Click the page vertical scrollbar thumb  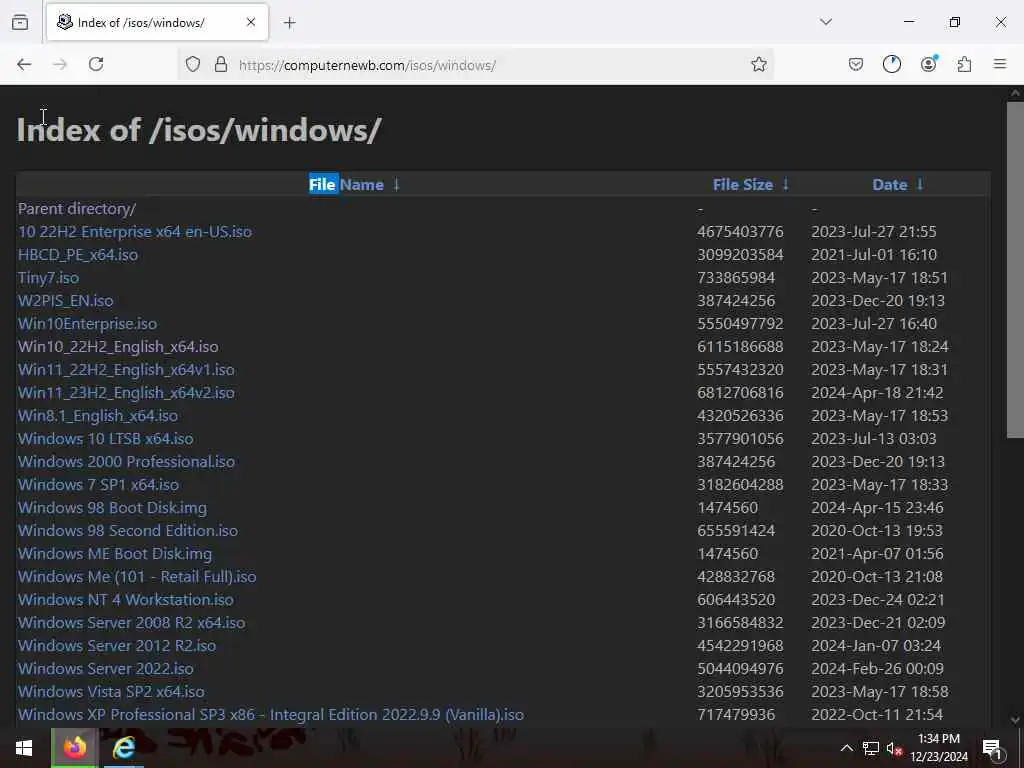tap(1016, 269)
